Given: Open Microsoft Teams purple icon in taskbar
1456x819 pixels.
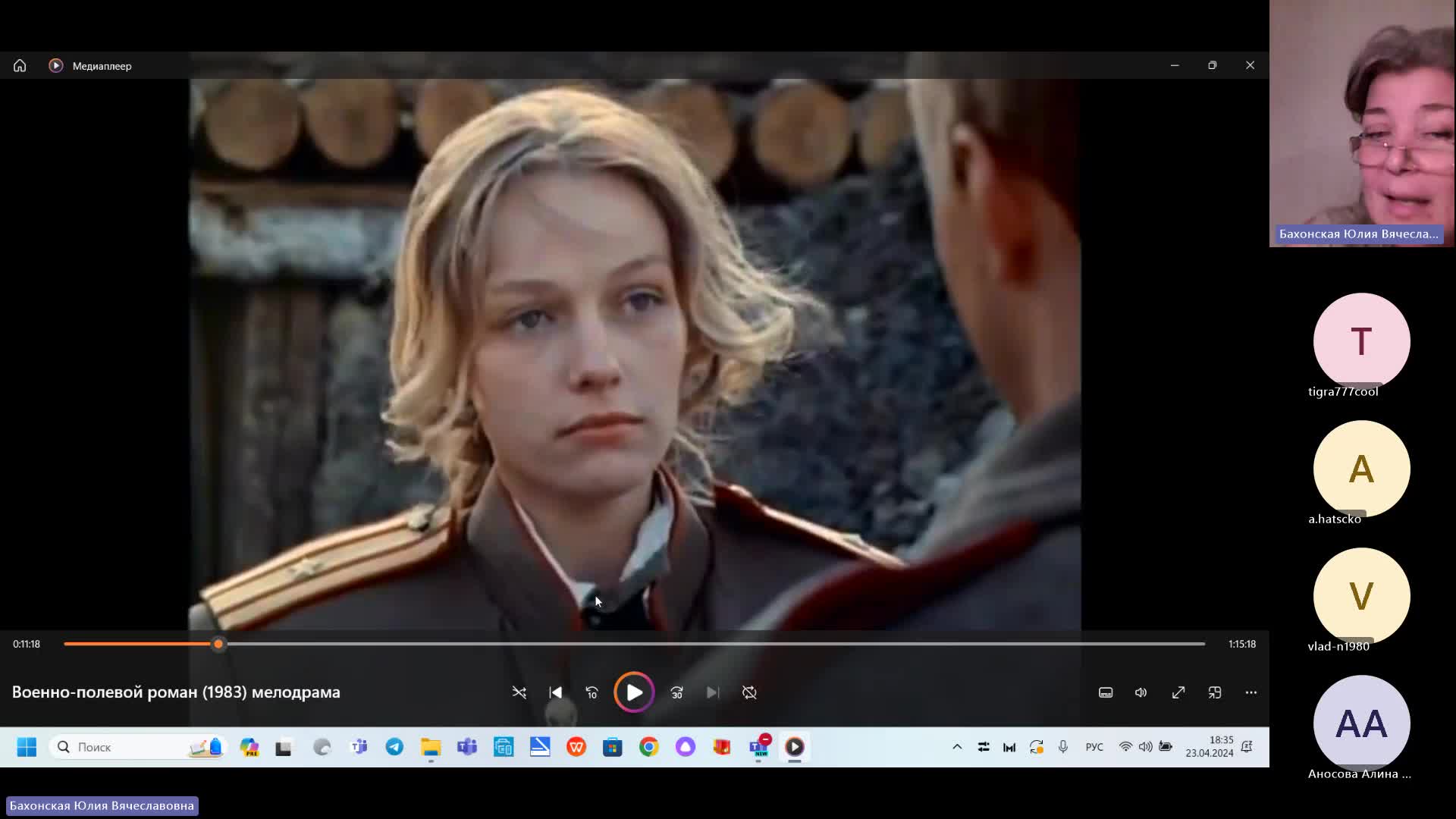Looking at the screenshot, I should point(467,748).
